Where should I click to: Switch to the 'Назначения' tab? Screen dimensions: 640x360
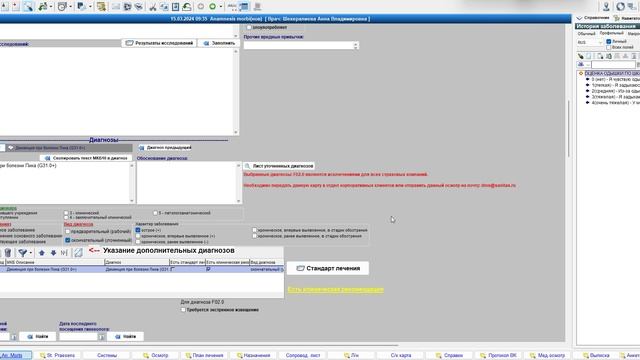[253, 356]
